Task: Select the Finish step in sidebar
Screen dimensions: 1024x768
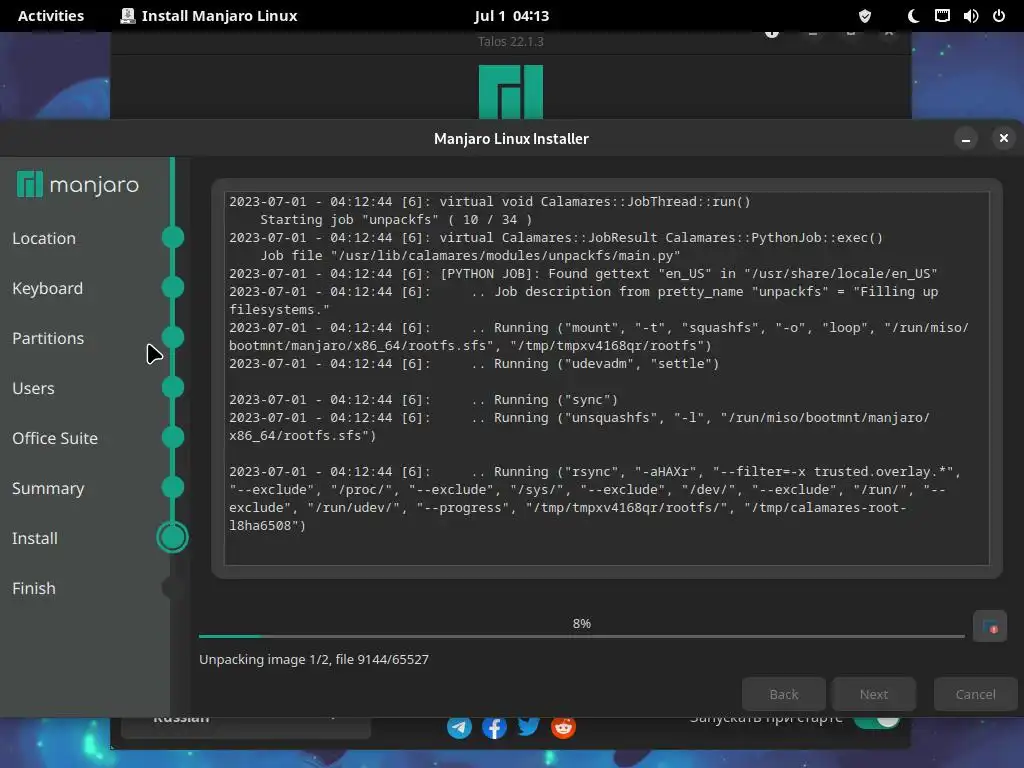Action: pos(34,588)
